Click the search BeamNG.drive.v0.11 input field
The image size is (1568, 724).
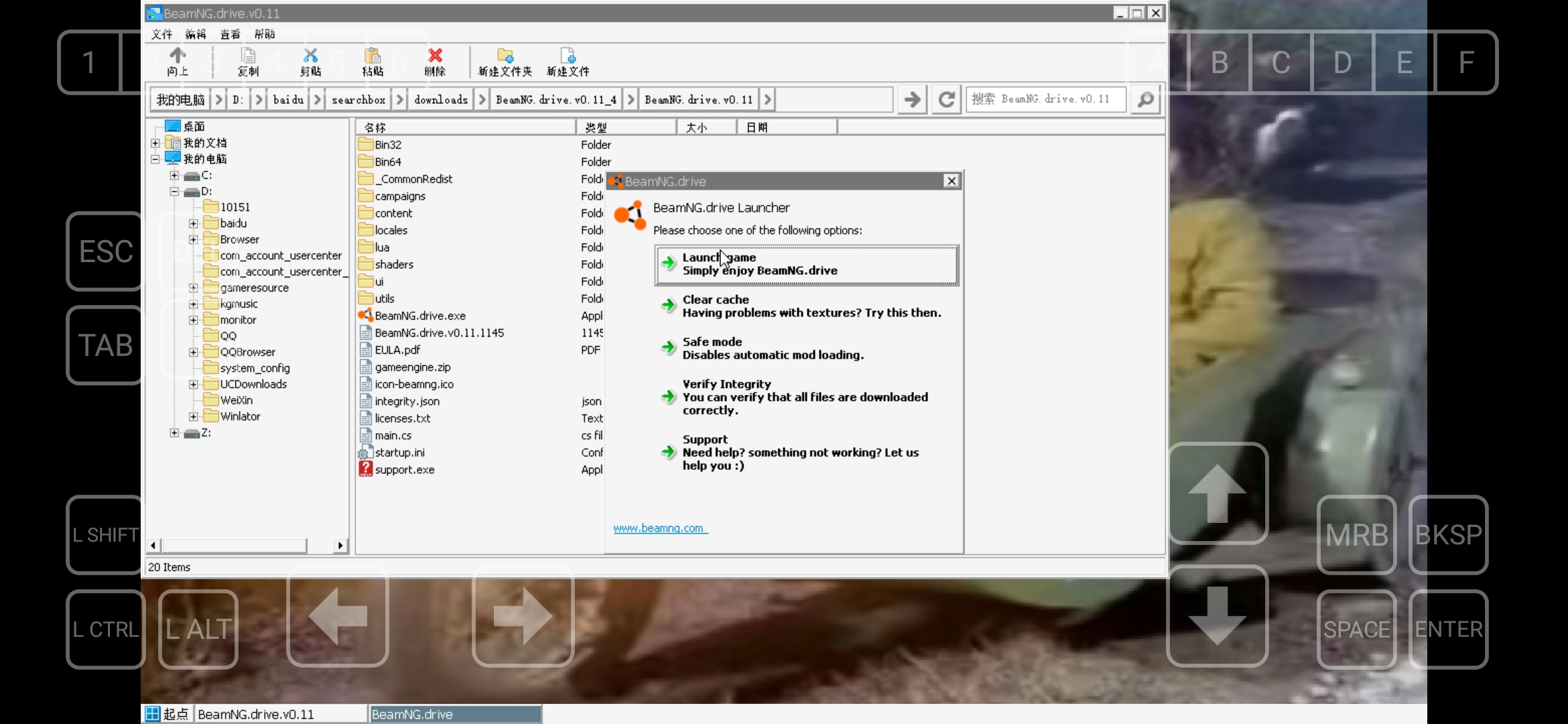pos(1045,100)
